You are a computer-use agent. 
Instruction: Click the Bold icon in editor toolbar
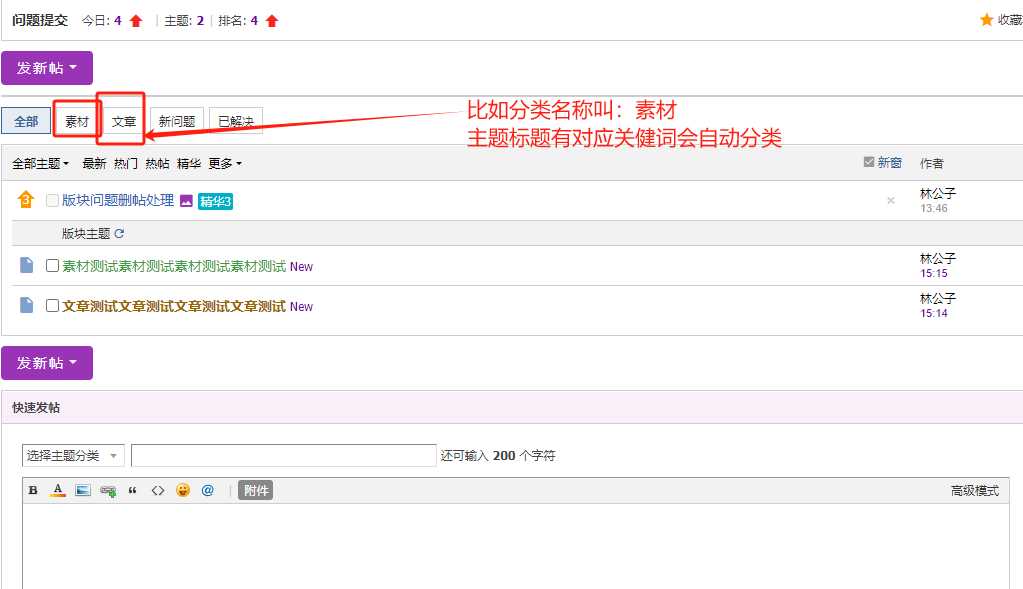click(33, 491)
